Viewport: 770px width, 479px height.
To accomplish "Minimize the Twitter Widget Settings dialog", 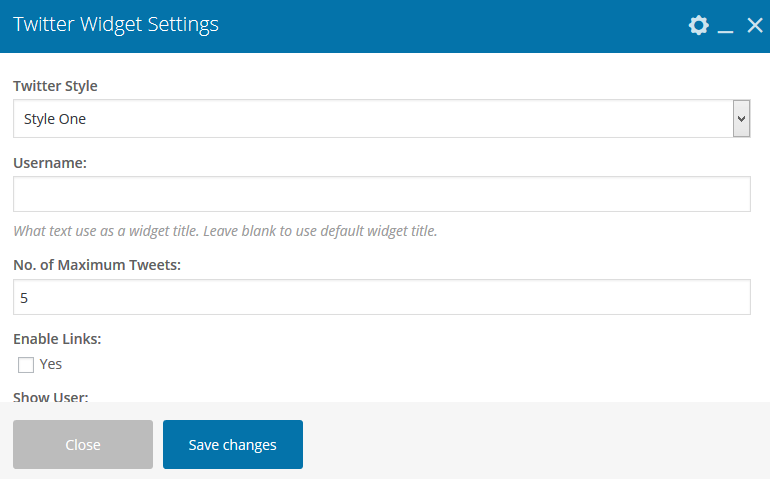I will coord(726,27).
